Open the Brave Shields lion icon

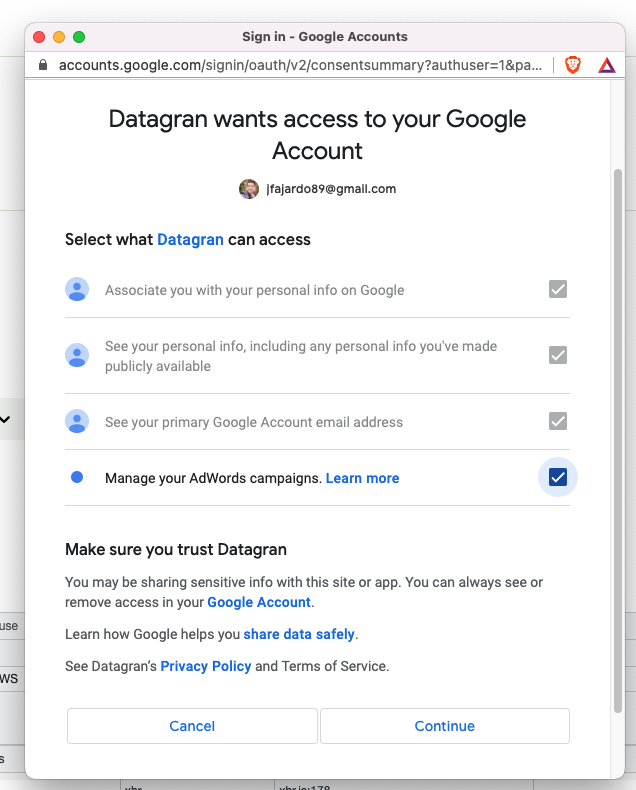[x=573, y=65]
